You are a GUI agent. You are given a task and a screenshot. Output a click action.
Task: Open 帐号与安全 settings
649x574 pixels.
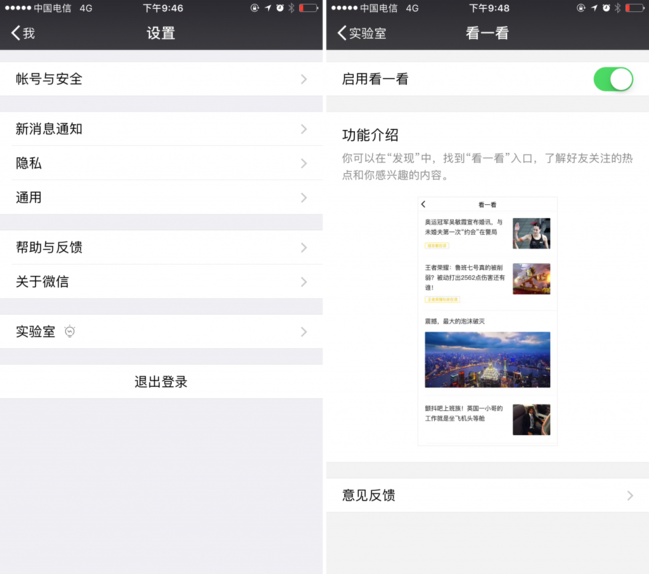point(161,79)
